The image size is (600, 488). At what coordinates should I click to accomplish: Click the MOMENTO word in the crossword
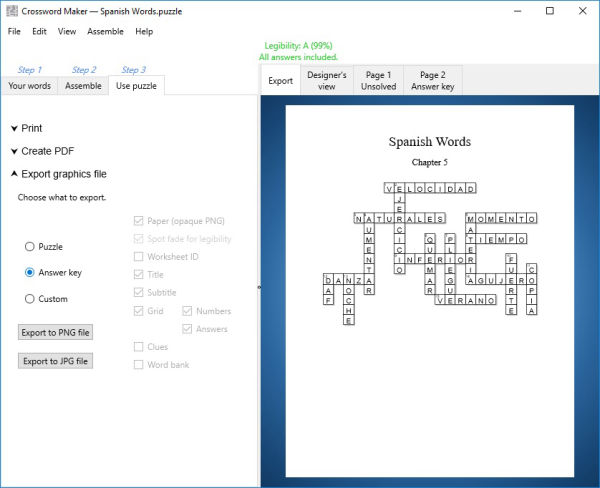pos(501,219)
